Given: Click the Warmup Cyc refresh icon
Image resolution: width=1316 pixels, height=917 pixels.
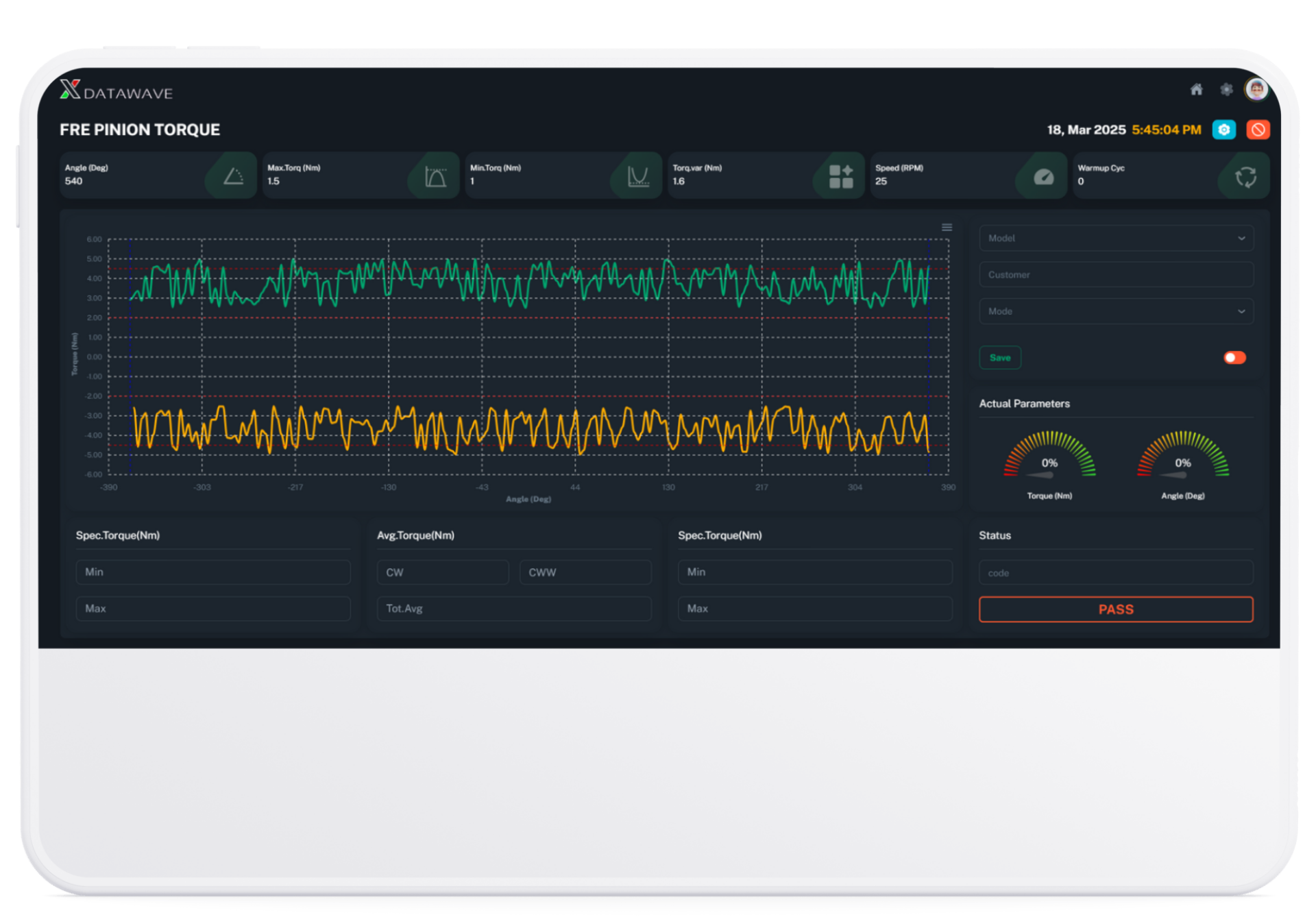Looking at the screenshot, I should 1245,177.
